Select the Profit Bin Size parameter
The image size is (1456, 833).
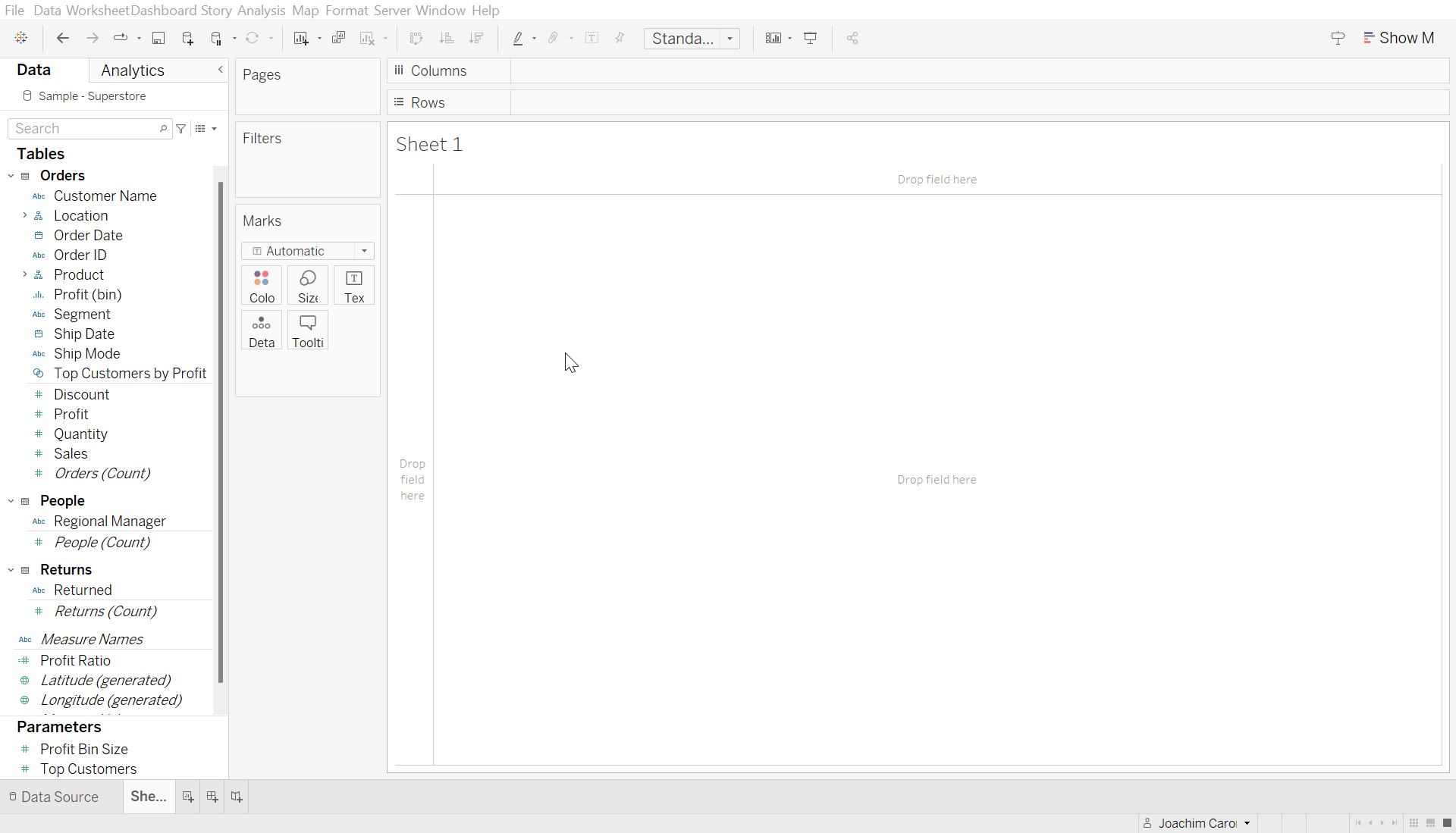84,749
